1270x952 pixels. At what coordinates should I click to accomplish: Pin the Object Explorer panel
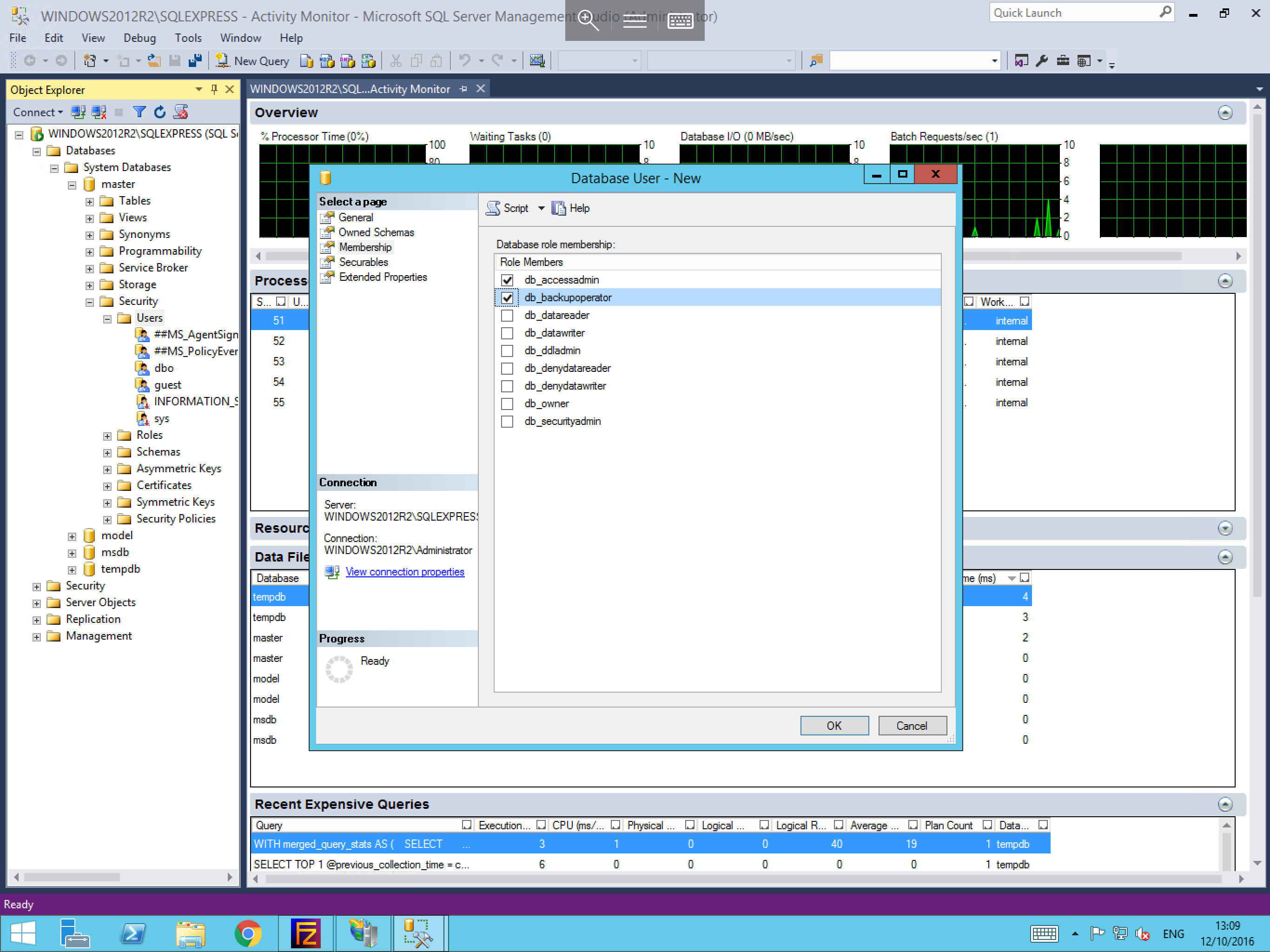click(x=214, y=90)
